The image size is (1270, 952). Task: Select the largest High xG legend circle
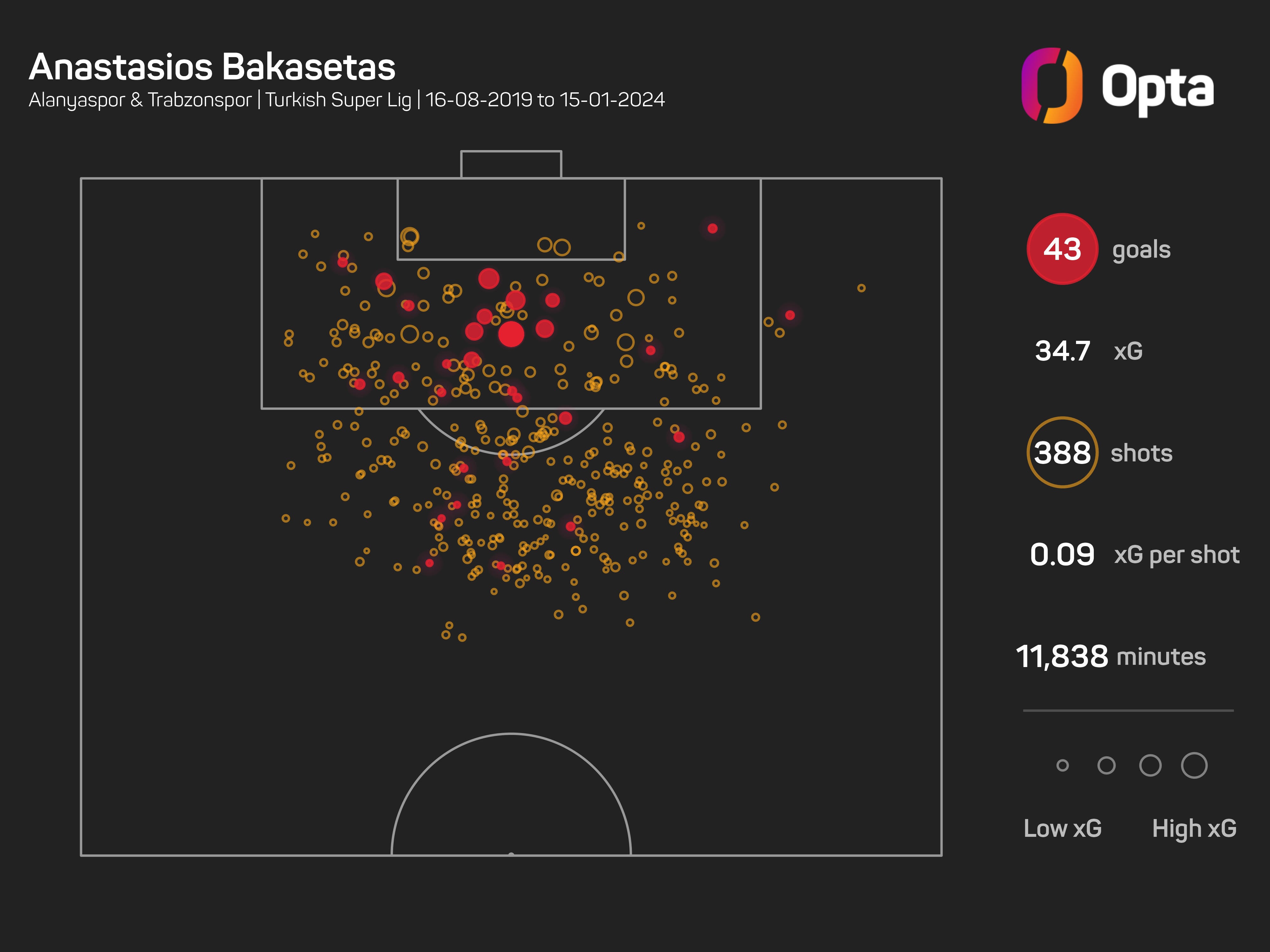[1193, 765]
